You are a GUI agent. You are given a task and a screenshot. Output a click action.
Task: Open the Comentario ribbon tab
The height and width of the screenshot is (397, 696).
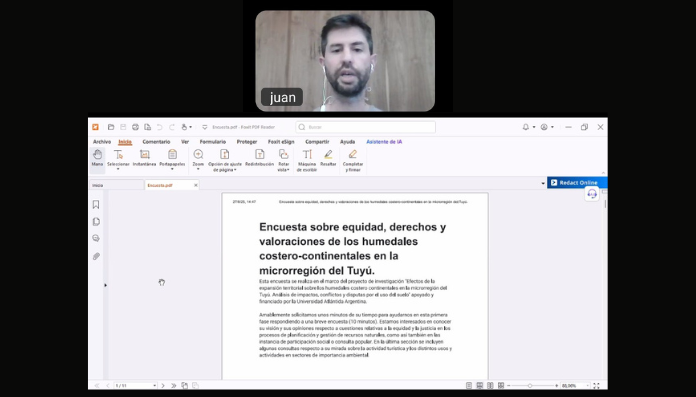[x=156, y=142]
